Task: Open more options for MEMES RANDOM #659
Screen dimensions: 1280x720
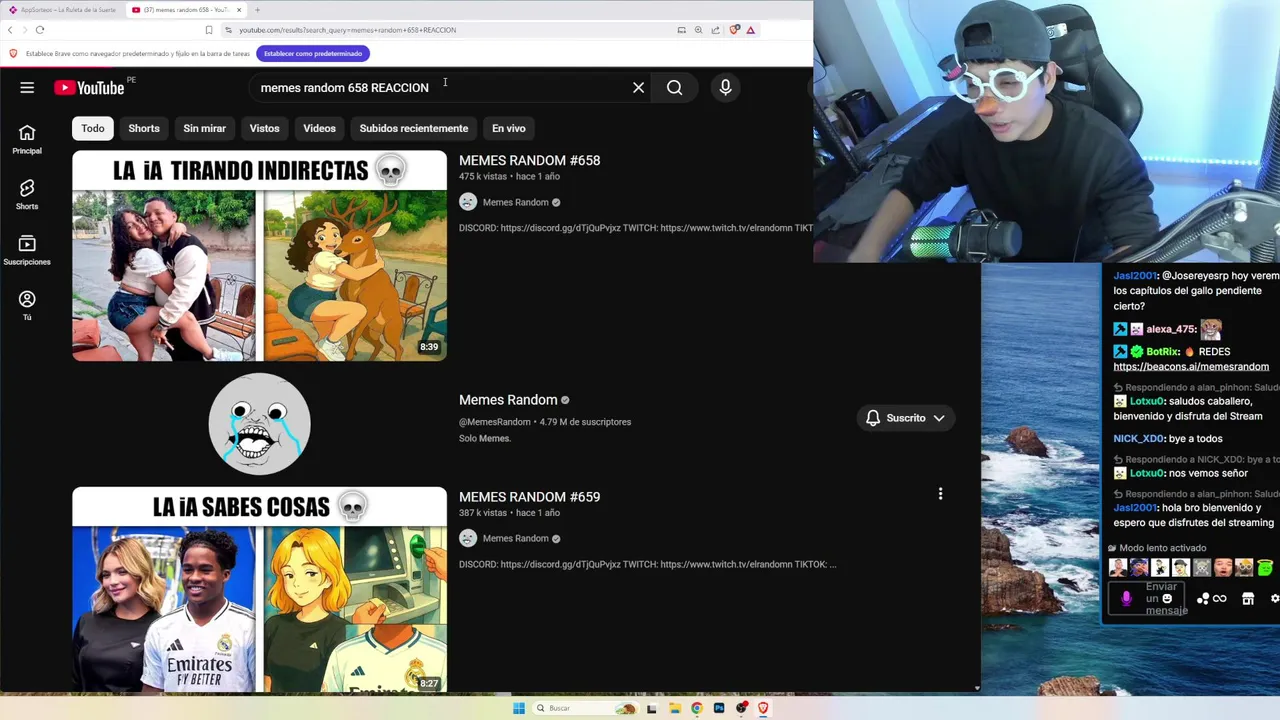Action: (x=940, y=494)
